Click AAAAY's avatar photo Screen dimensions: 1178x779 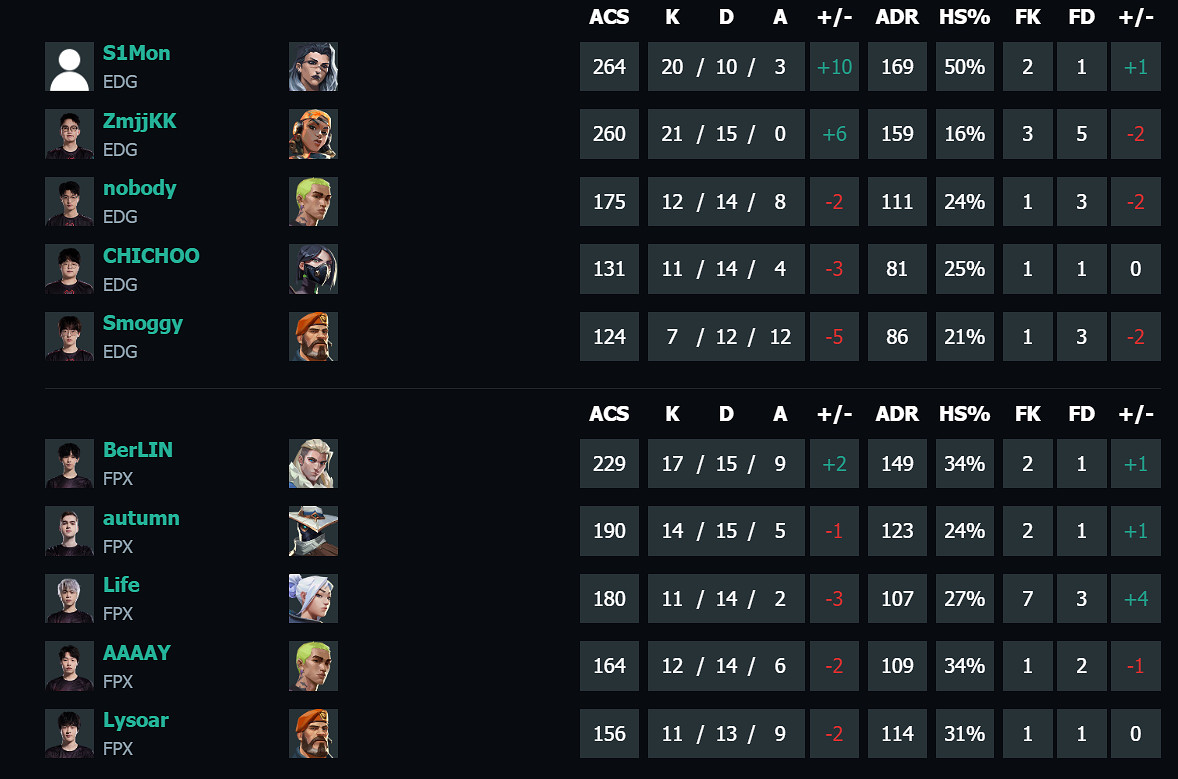coord(69,665)
